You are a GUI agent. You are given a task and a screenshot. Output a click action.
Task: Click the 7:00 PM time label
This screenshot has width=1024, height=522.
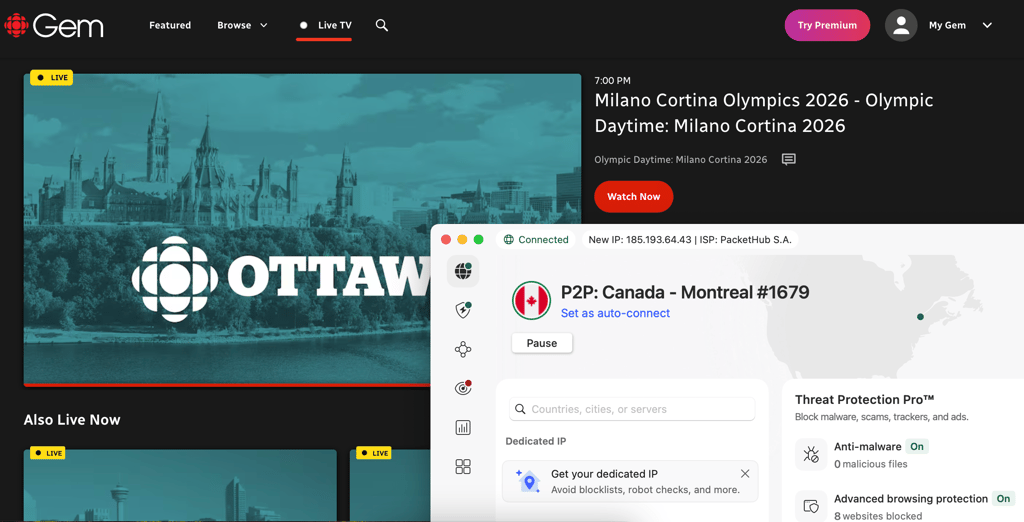[613, 81]
